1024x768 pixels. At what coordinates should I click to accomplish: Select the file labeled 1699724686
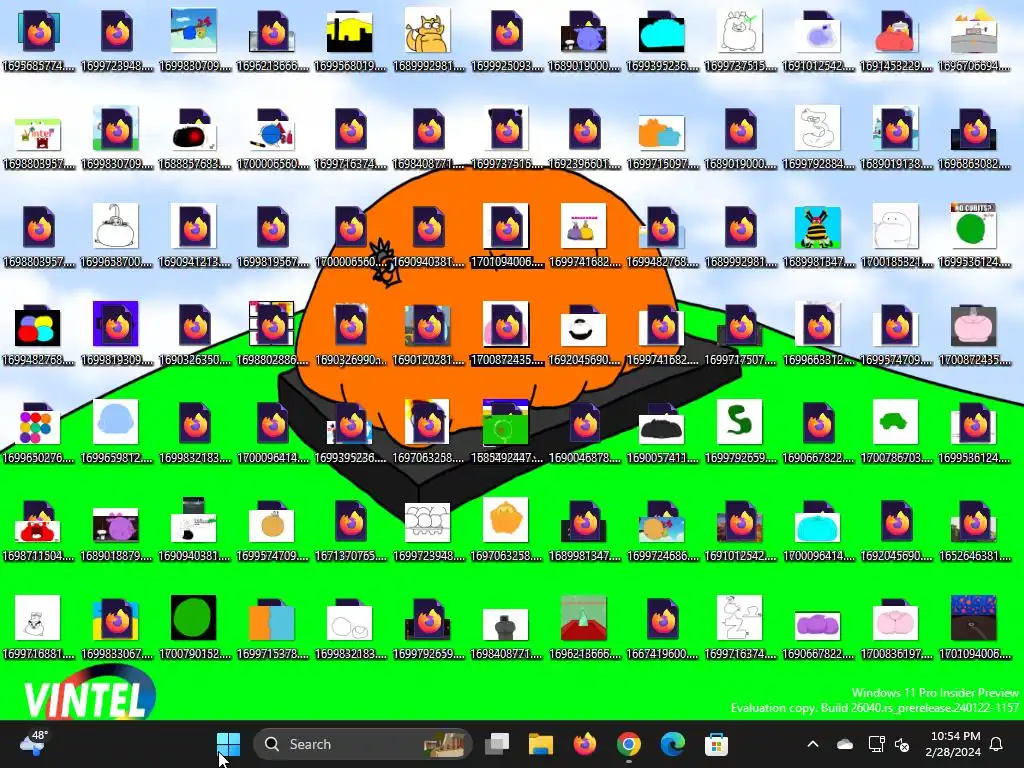[x=662, y=530]
